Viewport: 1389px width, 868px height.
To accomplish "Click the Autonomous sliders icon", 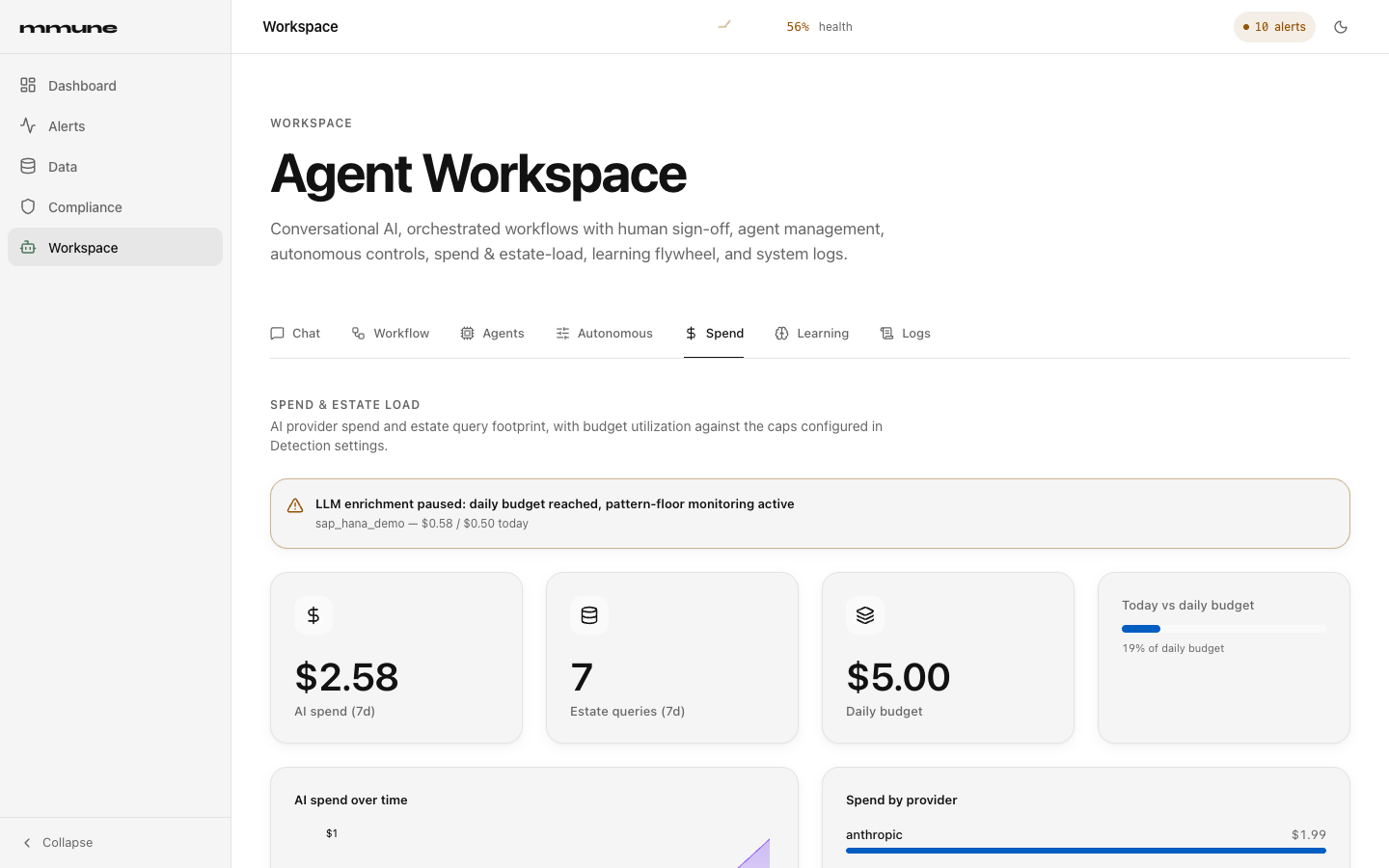I will click(562, 333).
